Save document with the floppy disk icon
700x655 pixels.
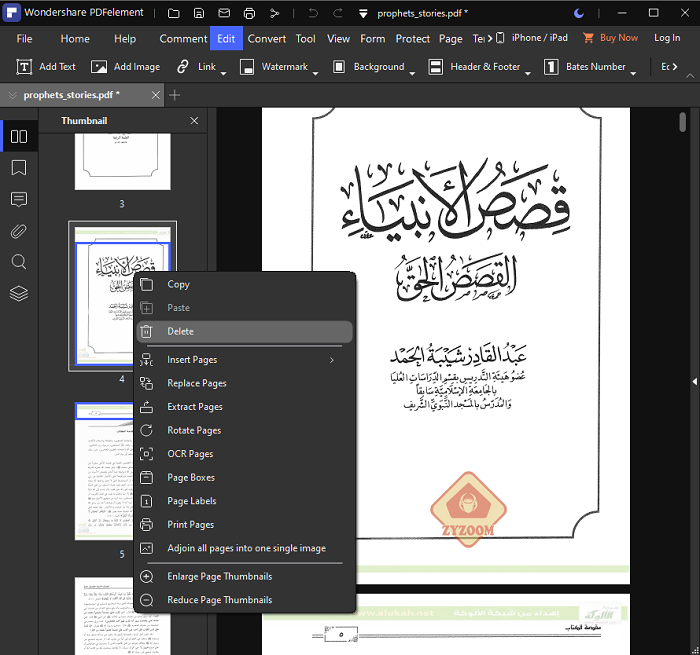[199, 13]
